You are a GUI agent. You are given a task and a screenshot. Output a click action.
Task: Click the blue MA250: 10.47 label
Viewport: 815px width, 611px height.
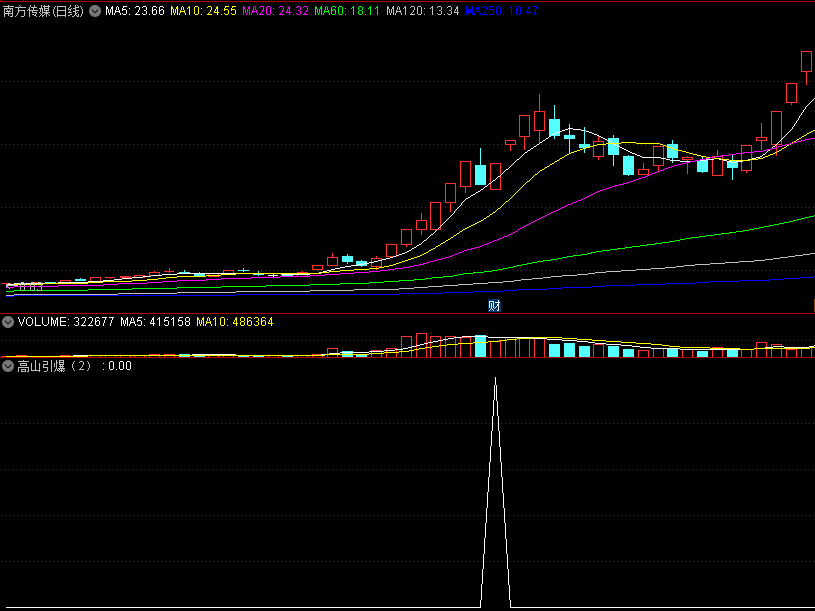coord(502,11)
